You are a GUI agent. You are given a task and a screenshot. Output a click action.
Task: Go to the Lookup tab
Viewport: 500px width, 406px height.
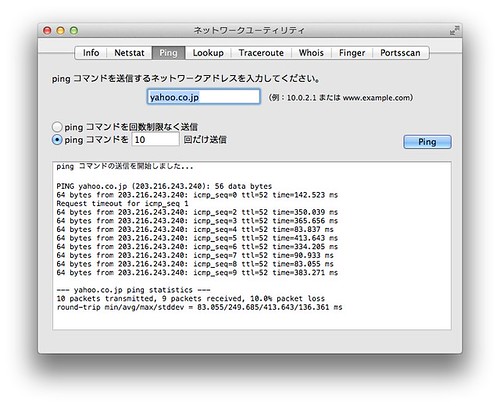click(x=208, y=53)
